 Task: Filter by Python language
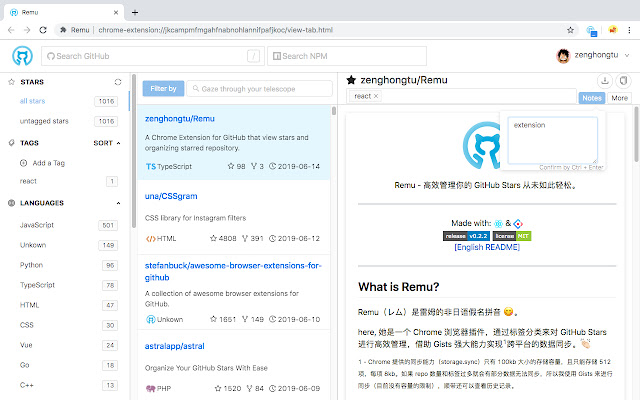tap(31, 265)
